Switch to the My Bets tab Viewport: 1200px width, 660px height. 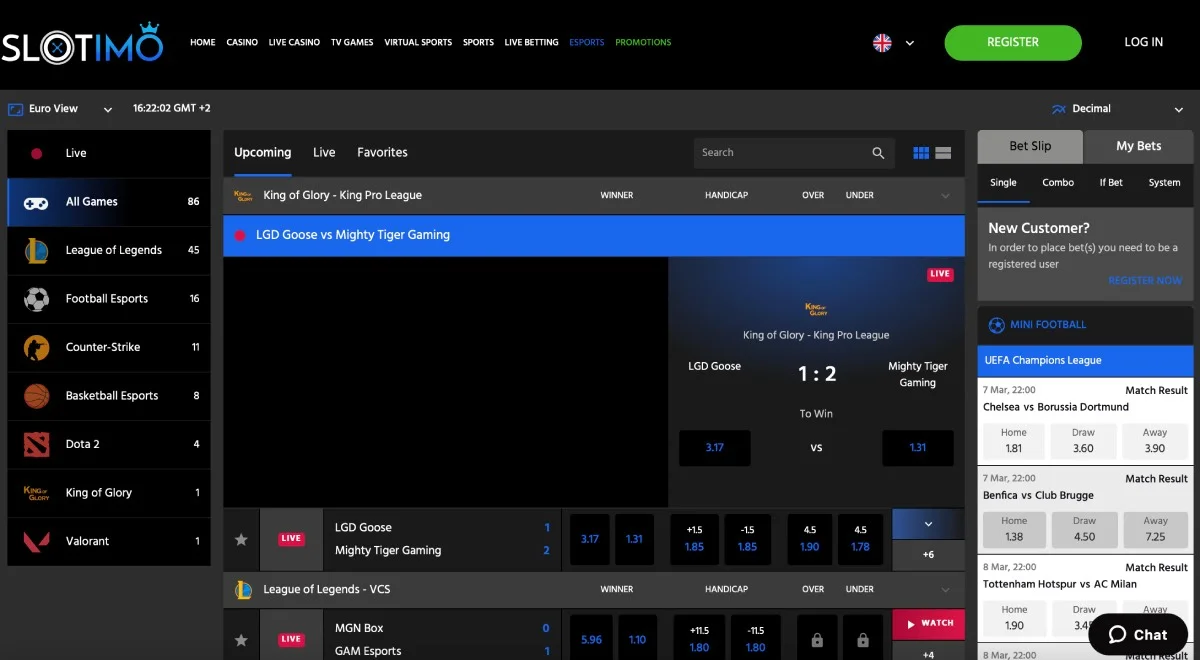(1139, 146)
